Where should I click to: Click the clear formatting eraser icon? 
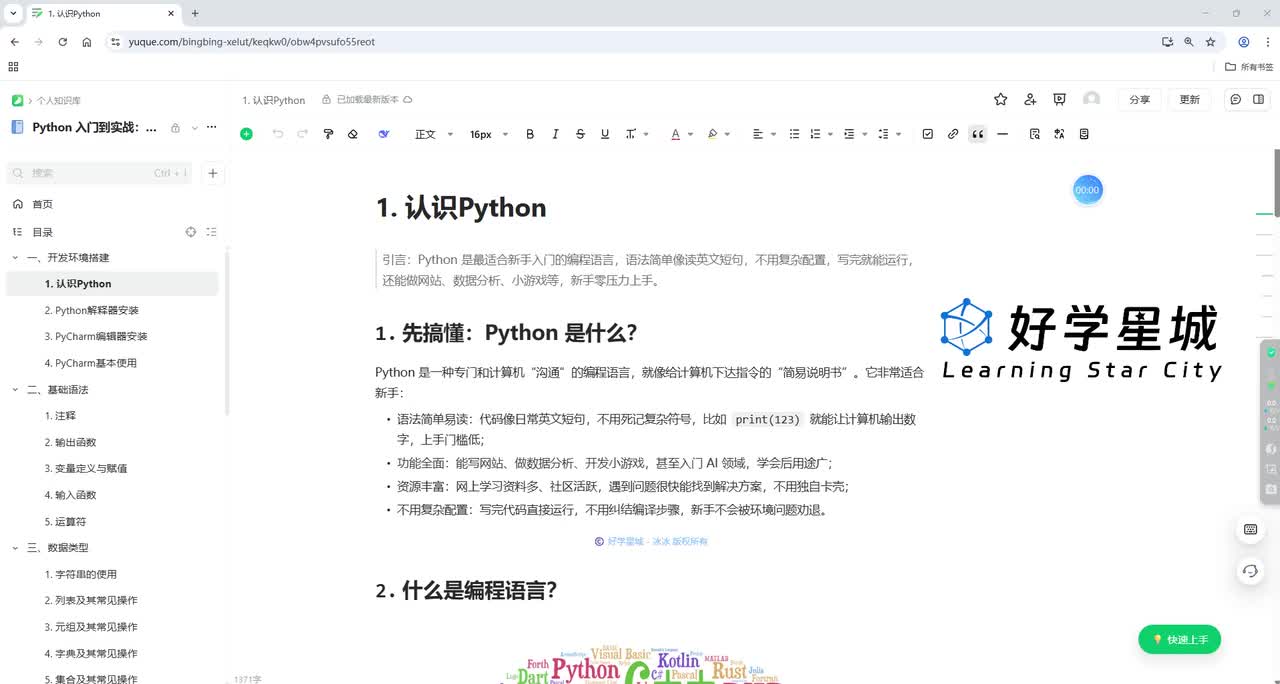tap(352, 134)
